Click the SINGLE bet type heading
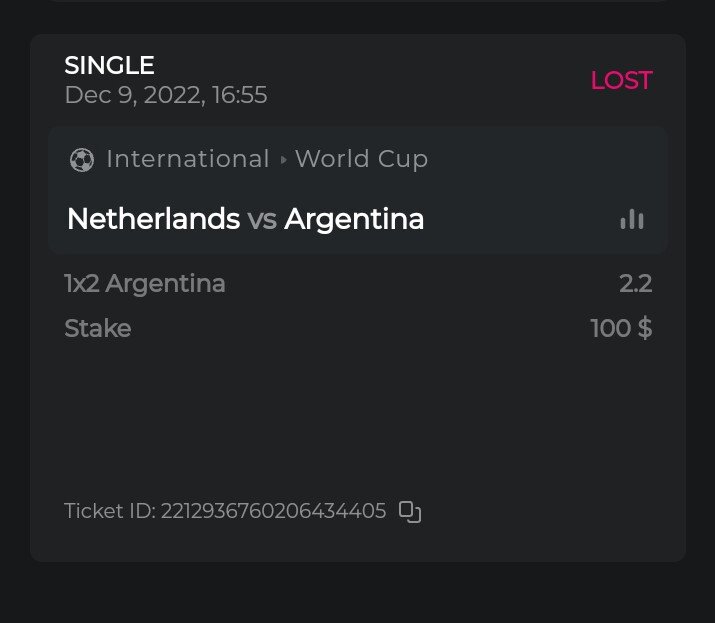Screen dimensions: 715x623 coord(109,66)
